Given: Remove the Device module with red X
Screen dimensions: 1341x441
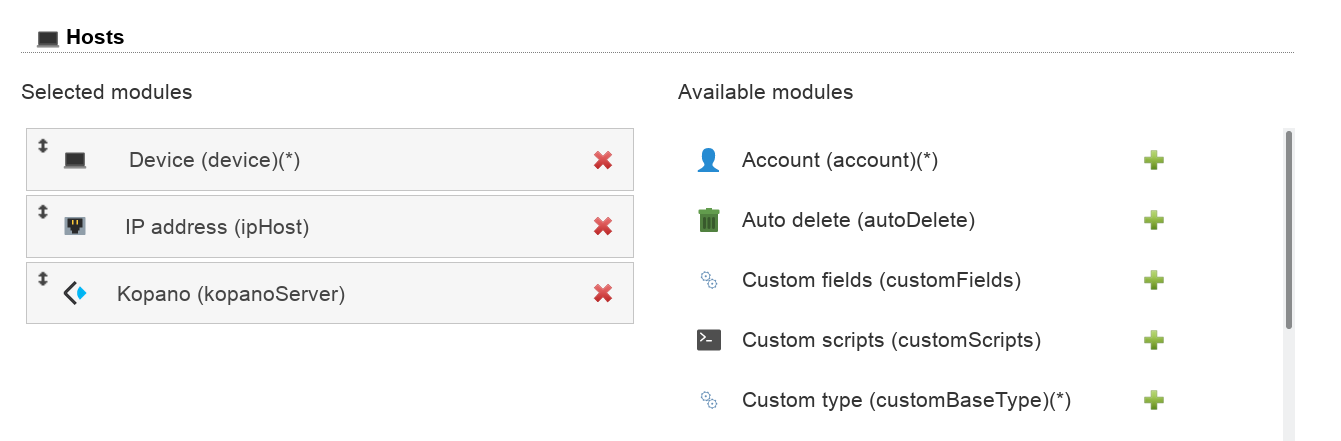Looking at the screenshot, I should [x=602, y=160].
